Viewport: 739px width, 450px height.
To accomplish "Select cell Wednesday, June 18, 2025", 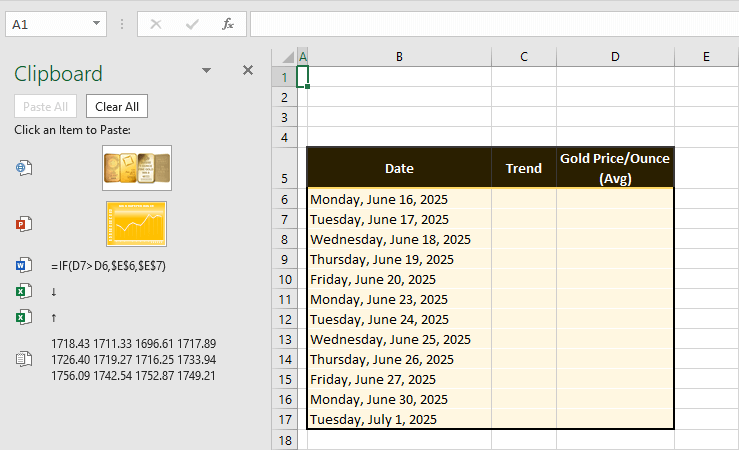I will (399, 239).
